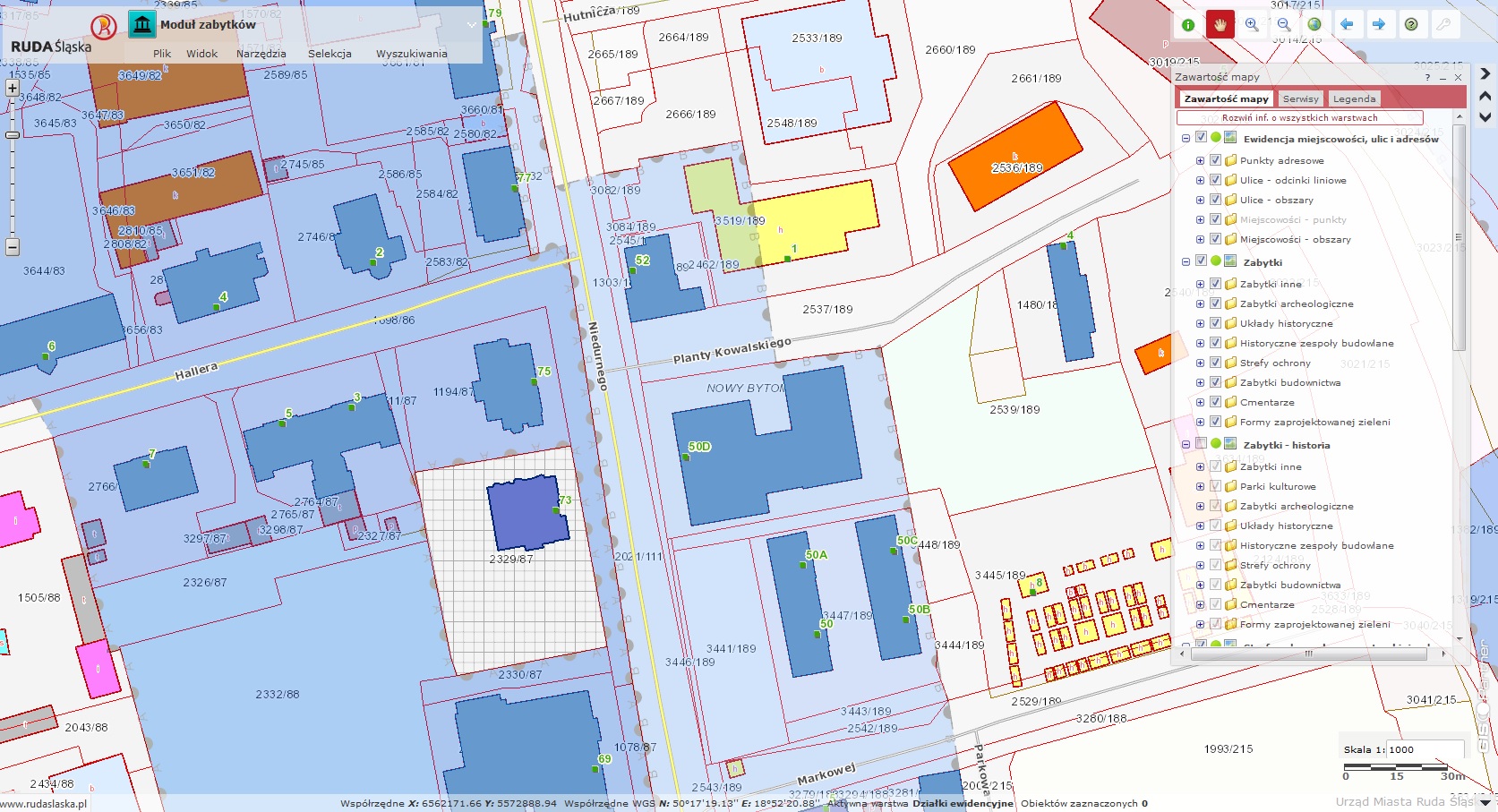Viewport: 1498px width, 812px height.
Task: Click layer panel vertical scrollbar thumb
Action: (x=1459, y=237)
